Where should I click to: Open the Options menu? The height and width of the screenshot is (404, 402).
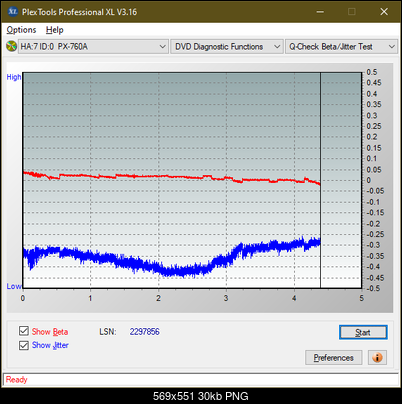pyautogui.click(x=21, y=30)
